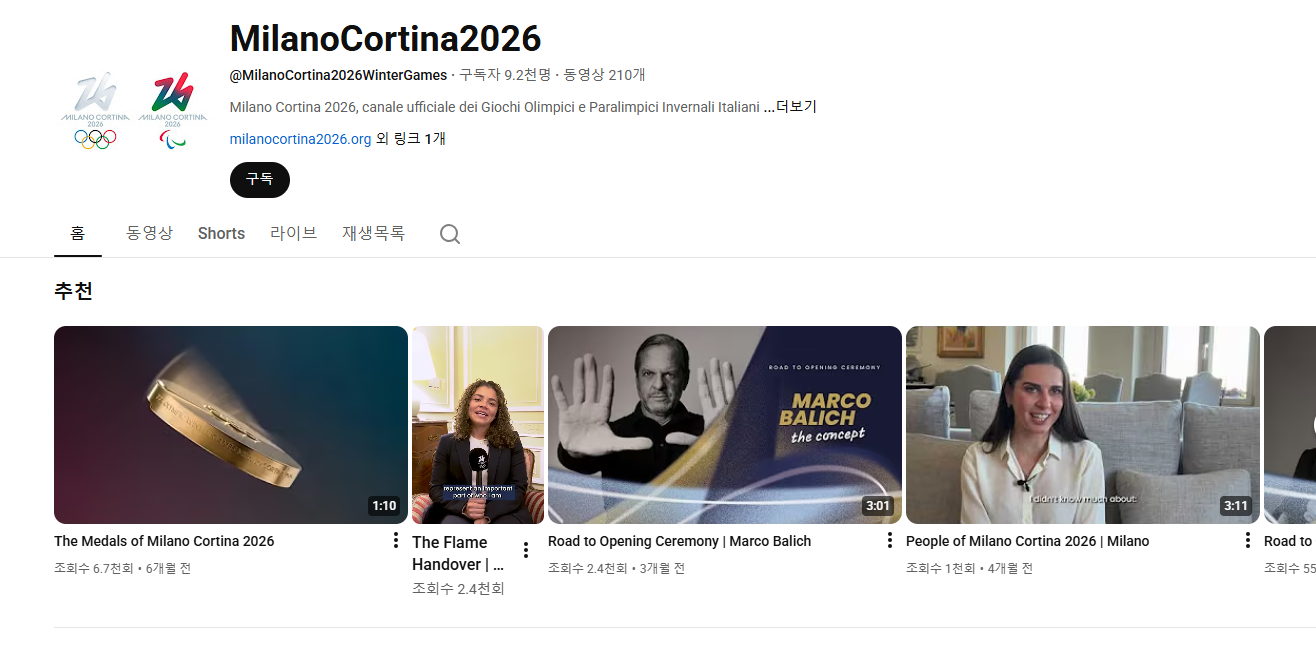
Task: Click the @MilanoCortina2026WinterGames handle
Action: coord(338,75)
